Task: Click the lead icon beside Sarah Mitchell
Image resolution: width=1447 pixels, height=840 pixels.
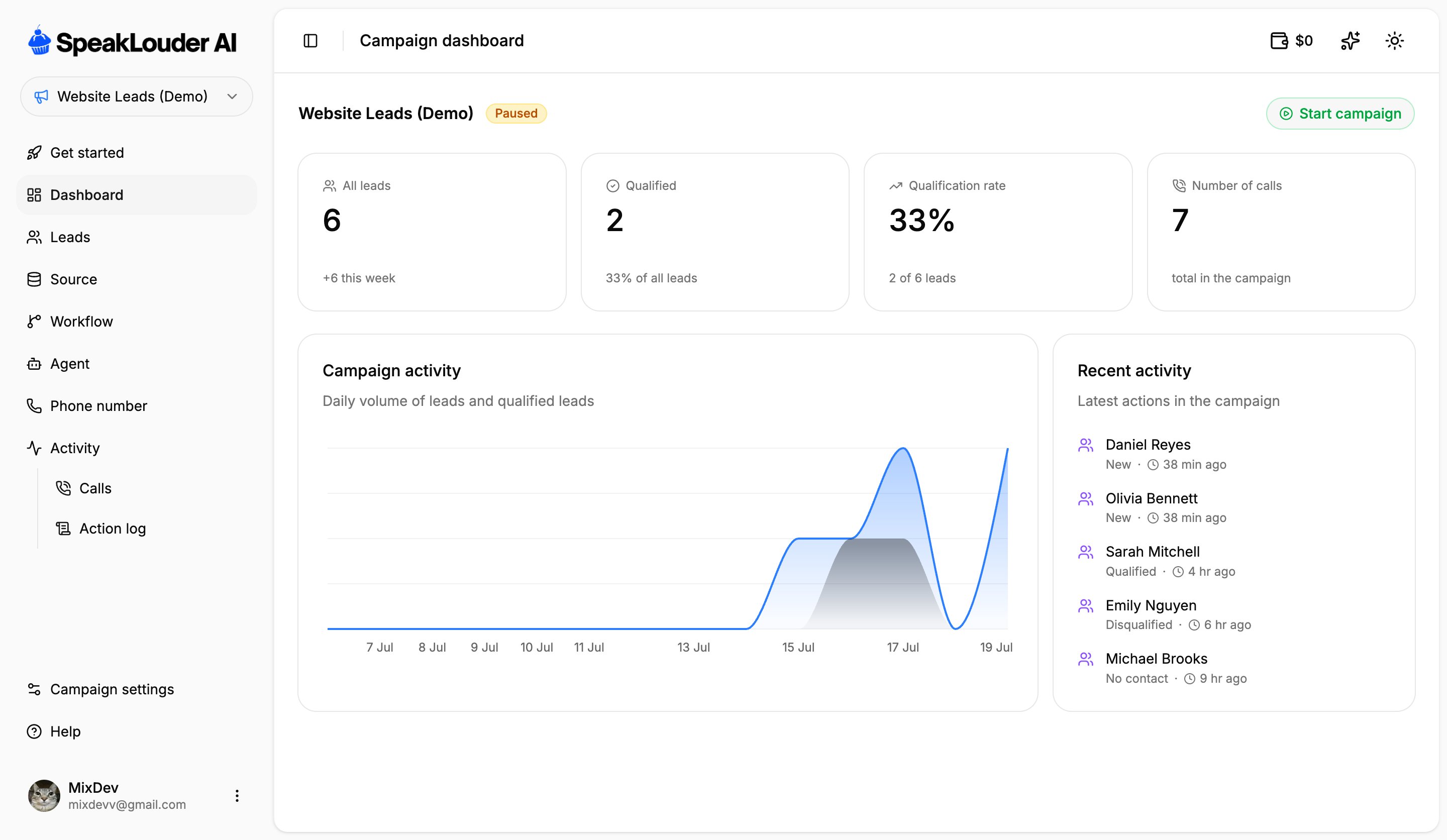Action: pos(1085,552)
